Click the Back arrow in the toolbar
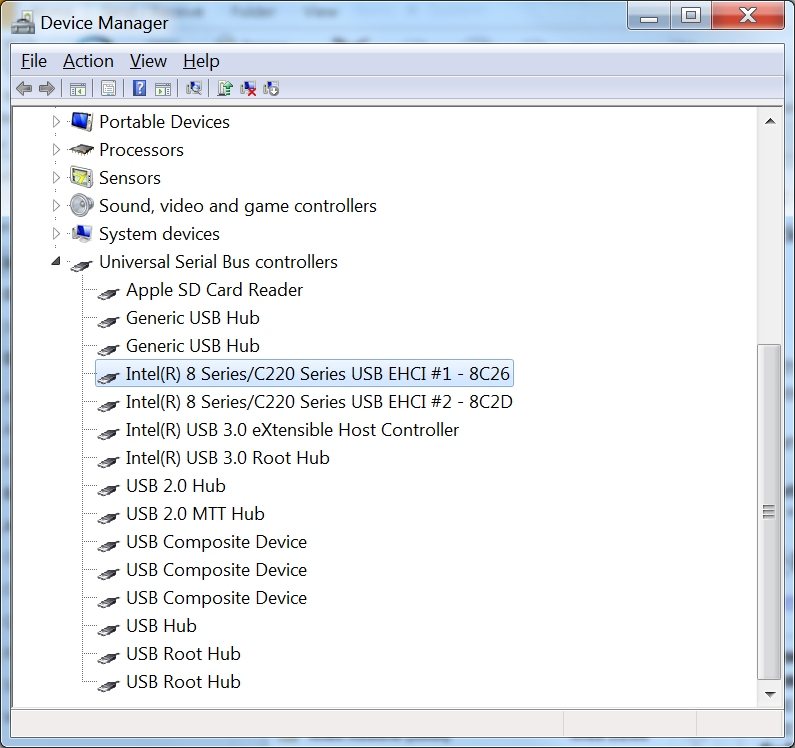Image resolution: width=795 pixels, height=748 pixels. [x=24, y=89]
